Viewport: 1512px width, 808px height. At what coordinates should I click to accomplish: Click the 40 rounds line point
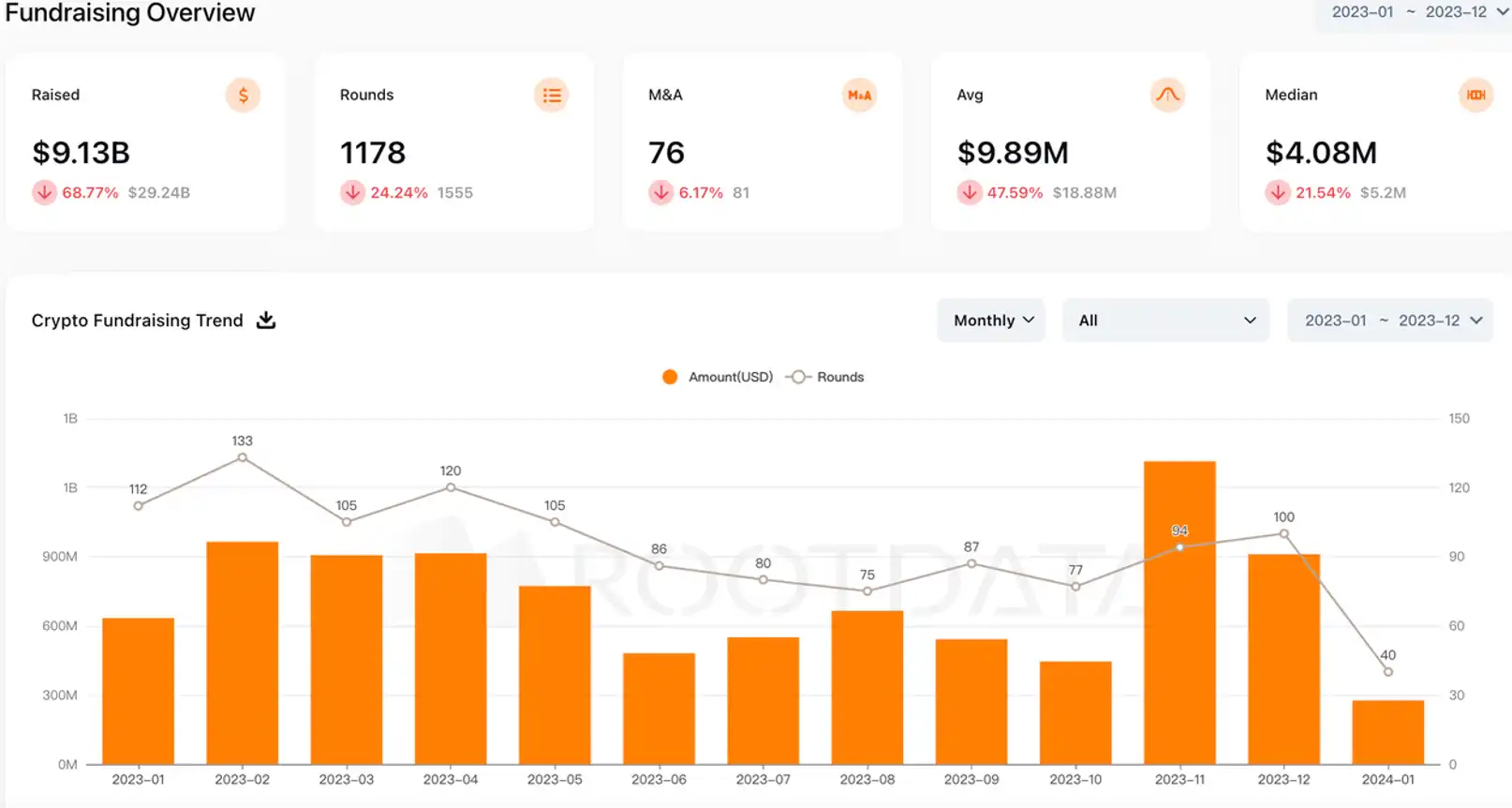pyautogui.click(x=1388, y=672)
